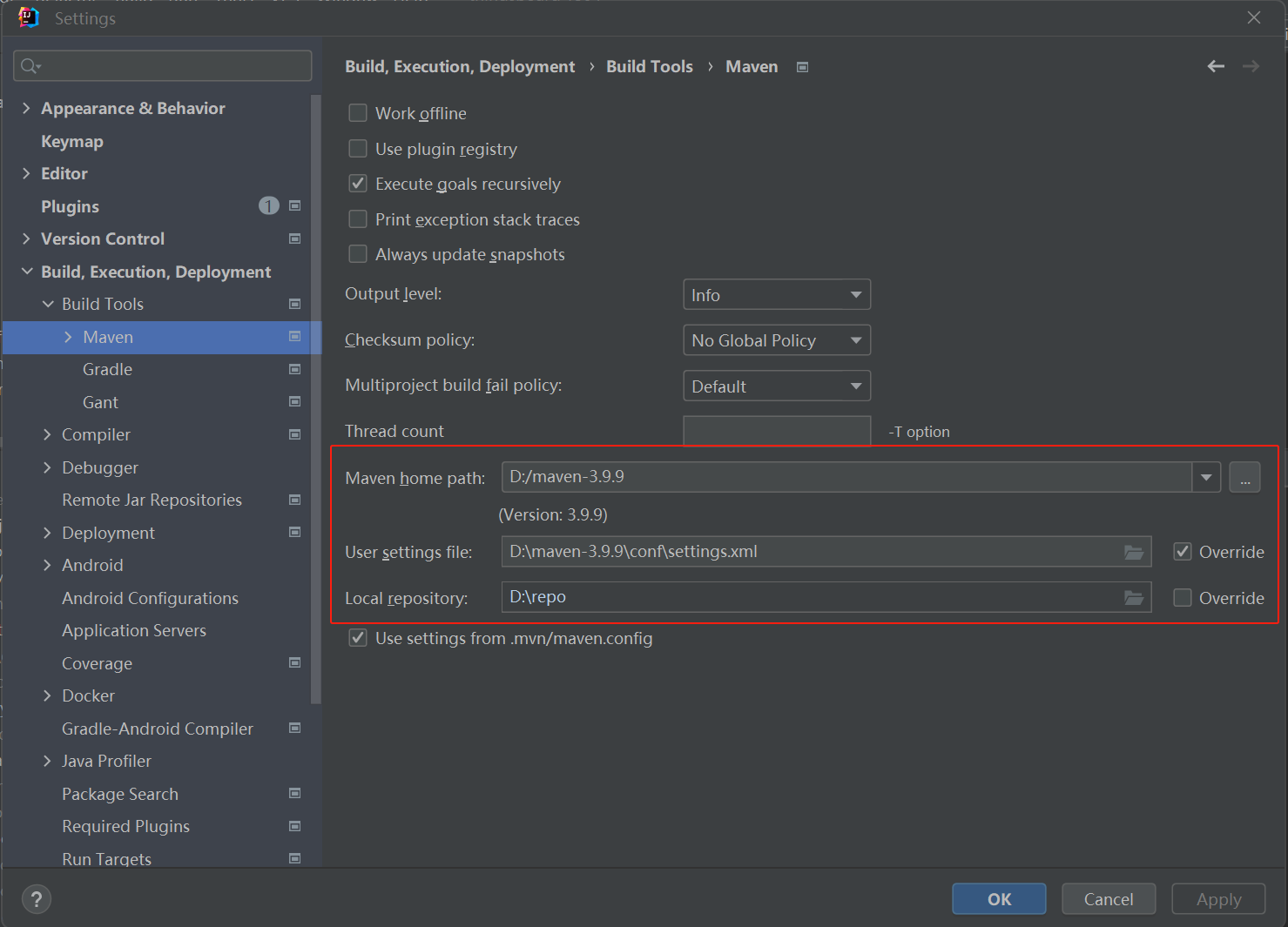Image resolution: width=1288 pixels, height=927 pixels.
Task: Click the project-level icon beside Remote Jar Repositories
Action: [x=294, y=500]
